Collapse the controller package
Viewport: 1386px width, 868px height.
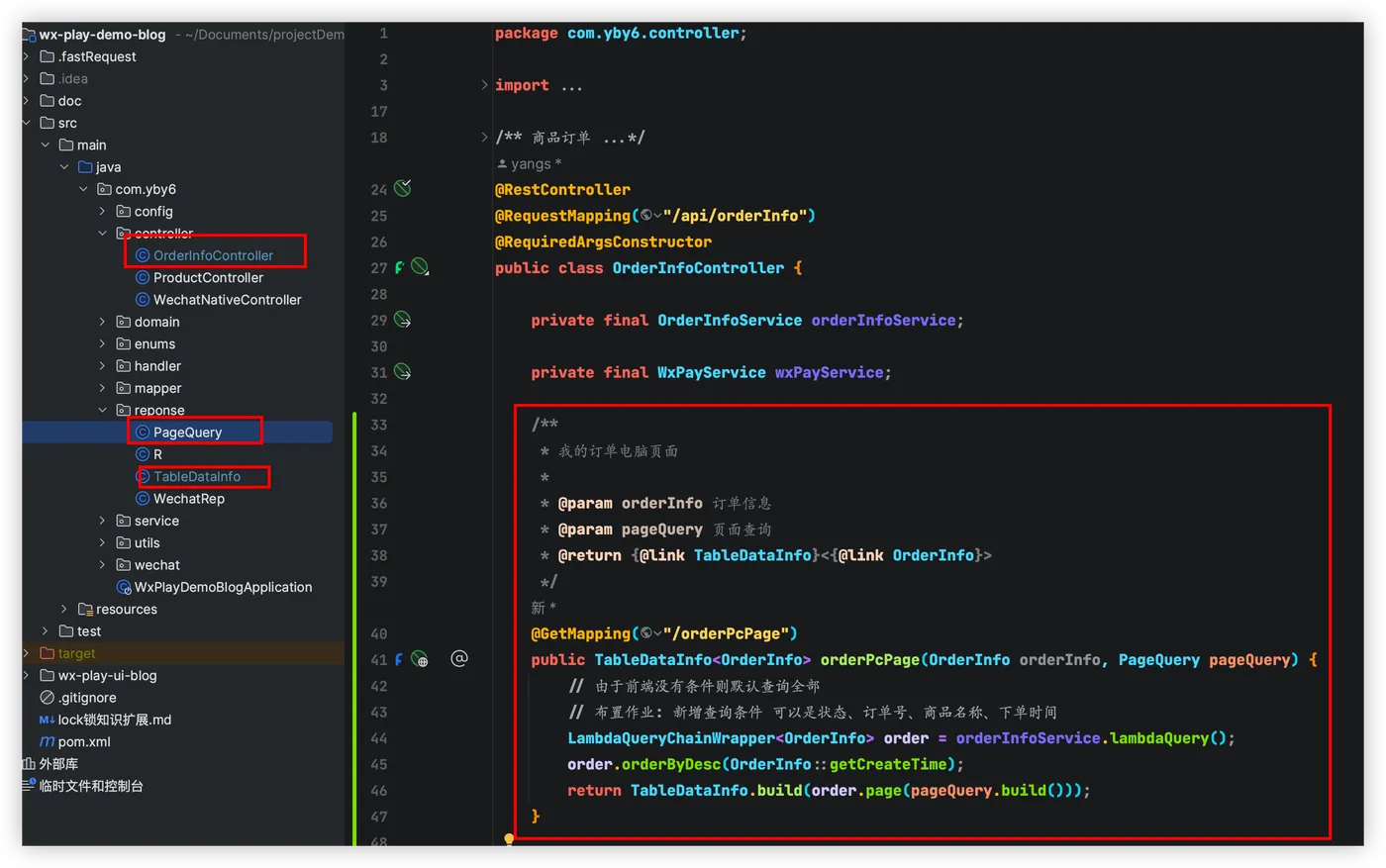coord(102,234)
